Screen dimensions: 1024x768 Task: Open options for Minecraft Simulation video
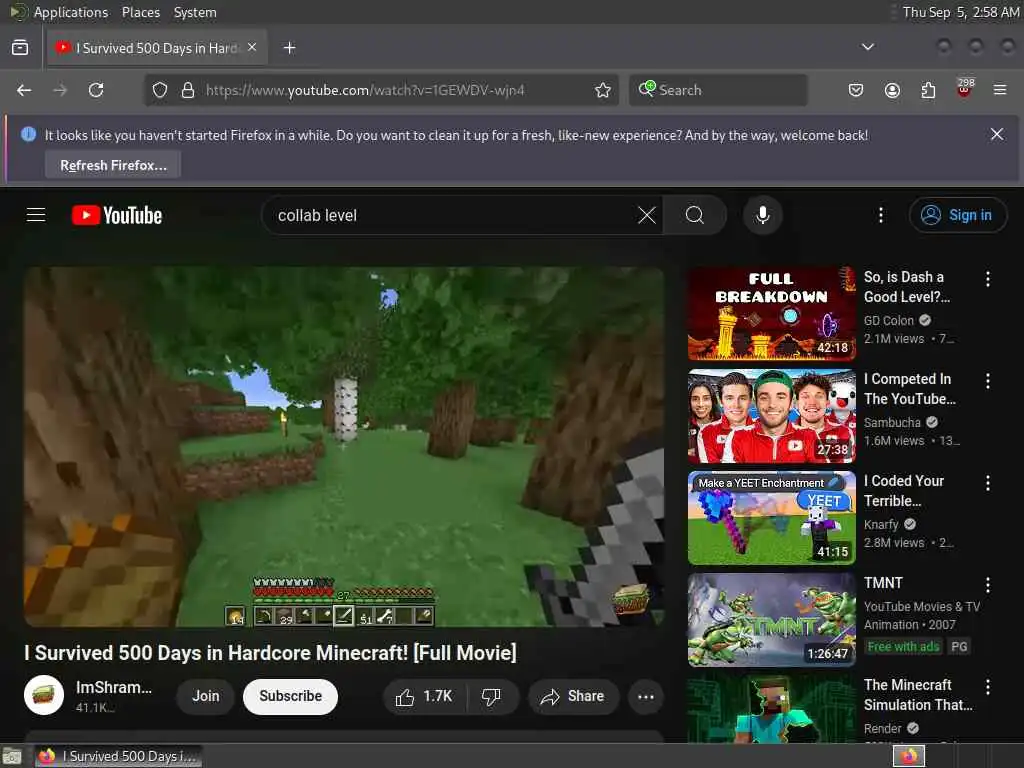point(987,686)
